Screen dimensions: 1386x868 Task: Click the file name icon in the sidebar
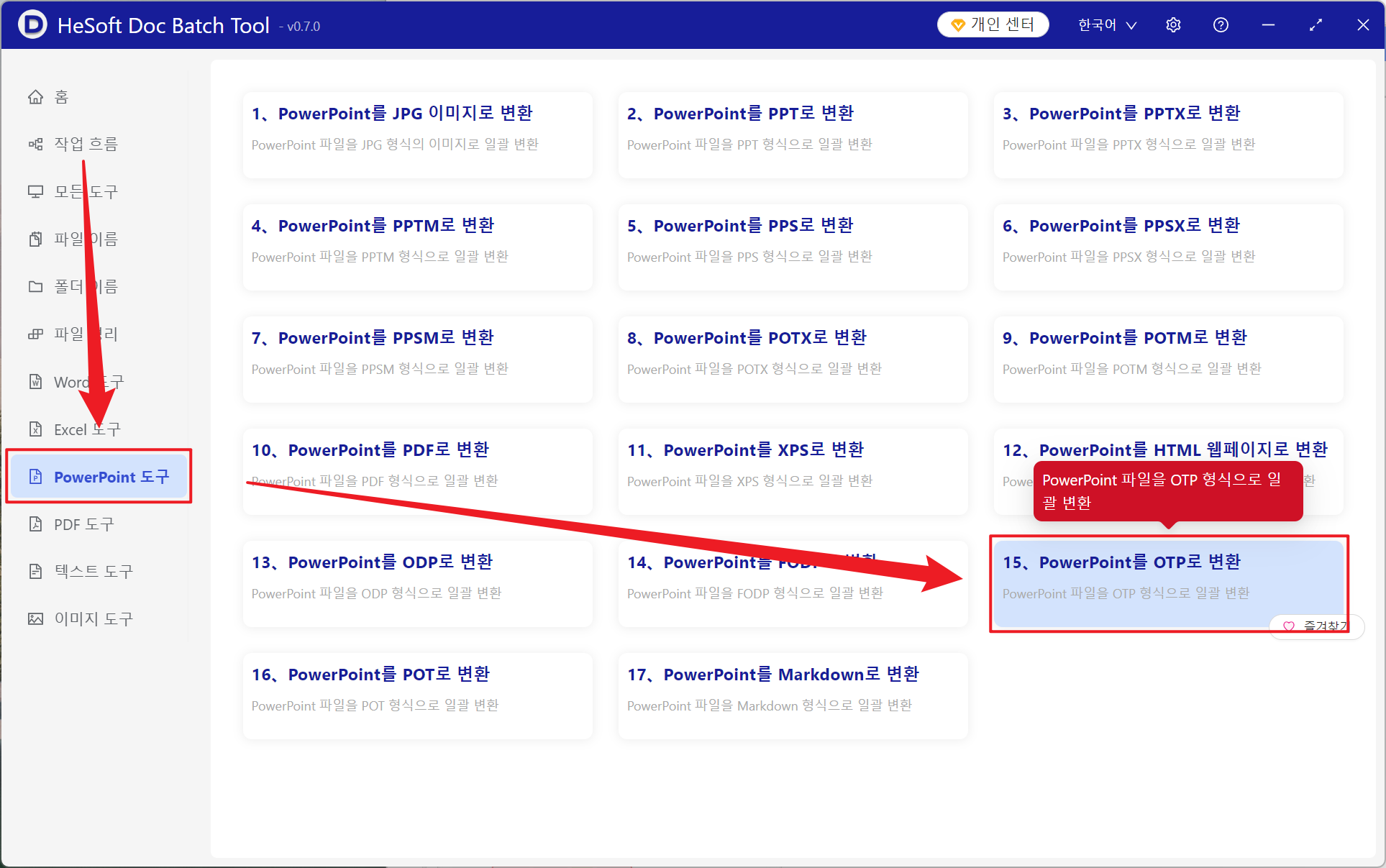pyautogui.click(x=35, y=239)
